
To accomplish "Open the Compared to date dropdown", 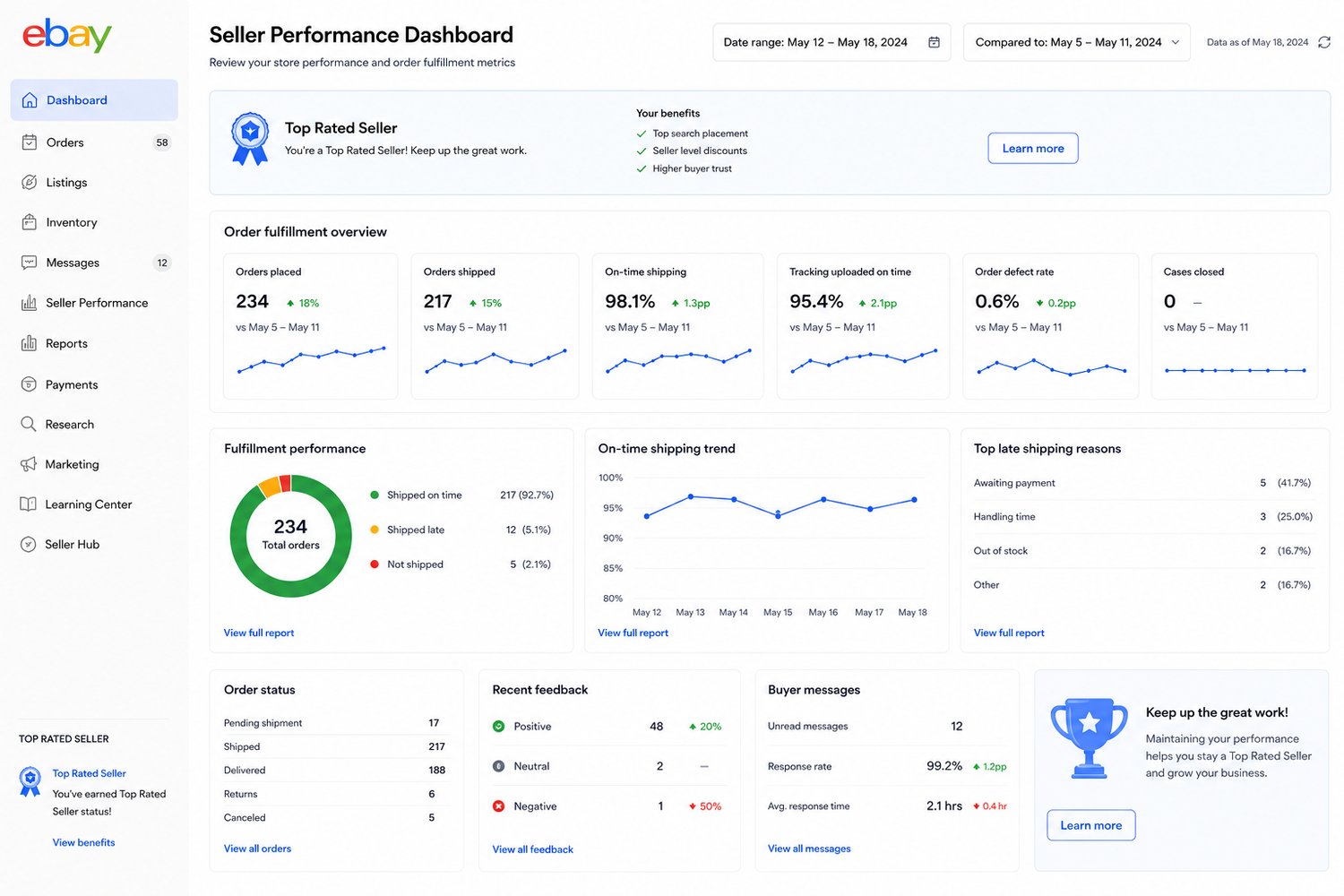I will coord(1077,42).
